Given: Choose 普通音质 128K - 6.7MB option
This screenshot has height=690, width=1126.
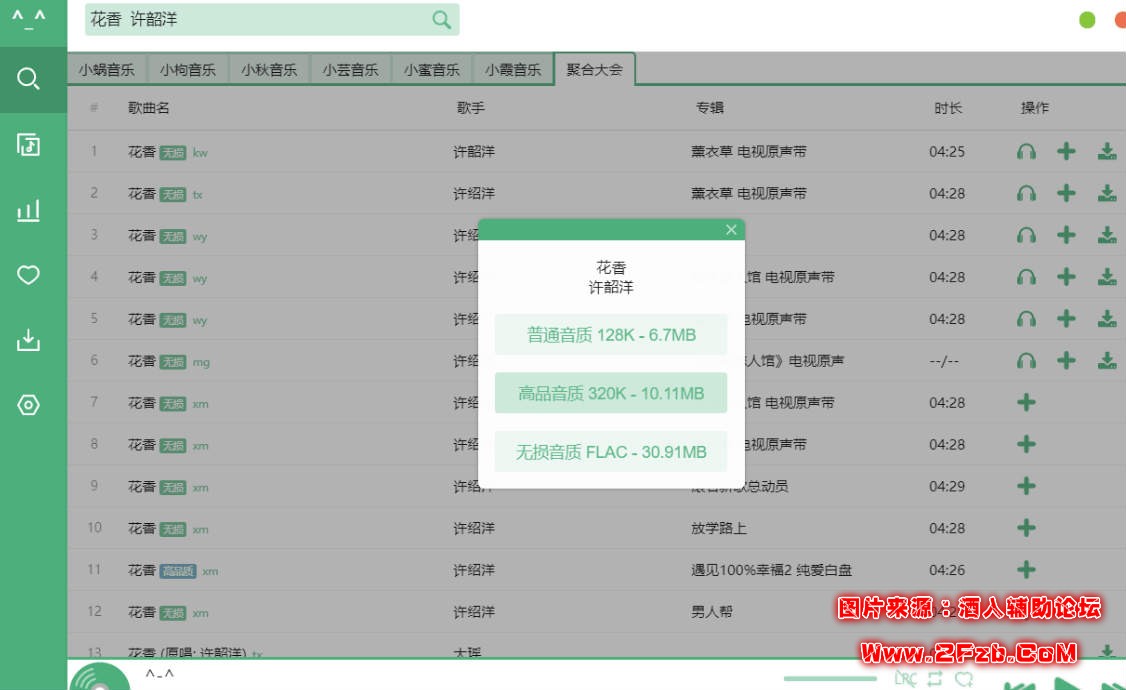Looking at the screenshot, I should 611,335.
